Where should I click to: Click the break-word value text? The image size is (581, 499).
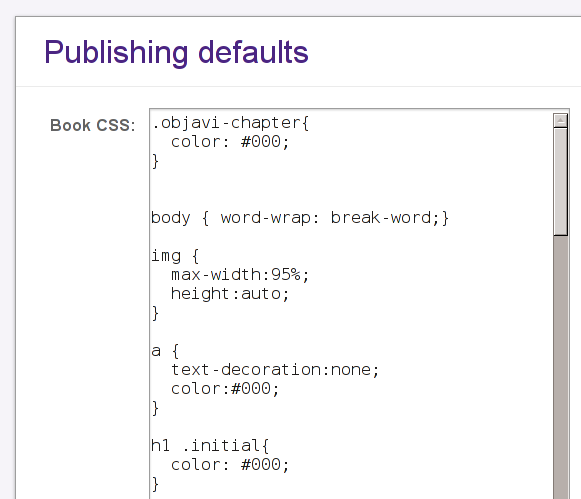click(381, 217)
